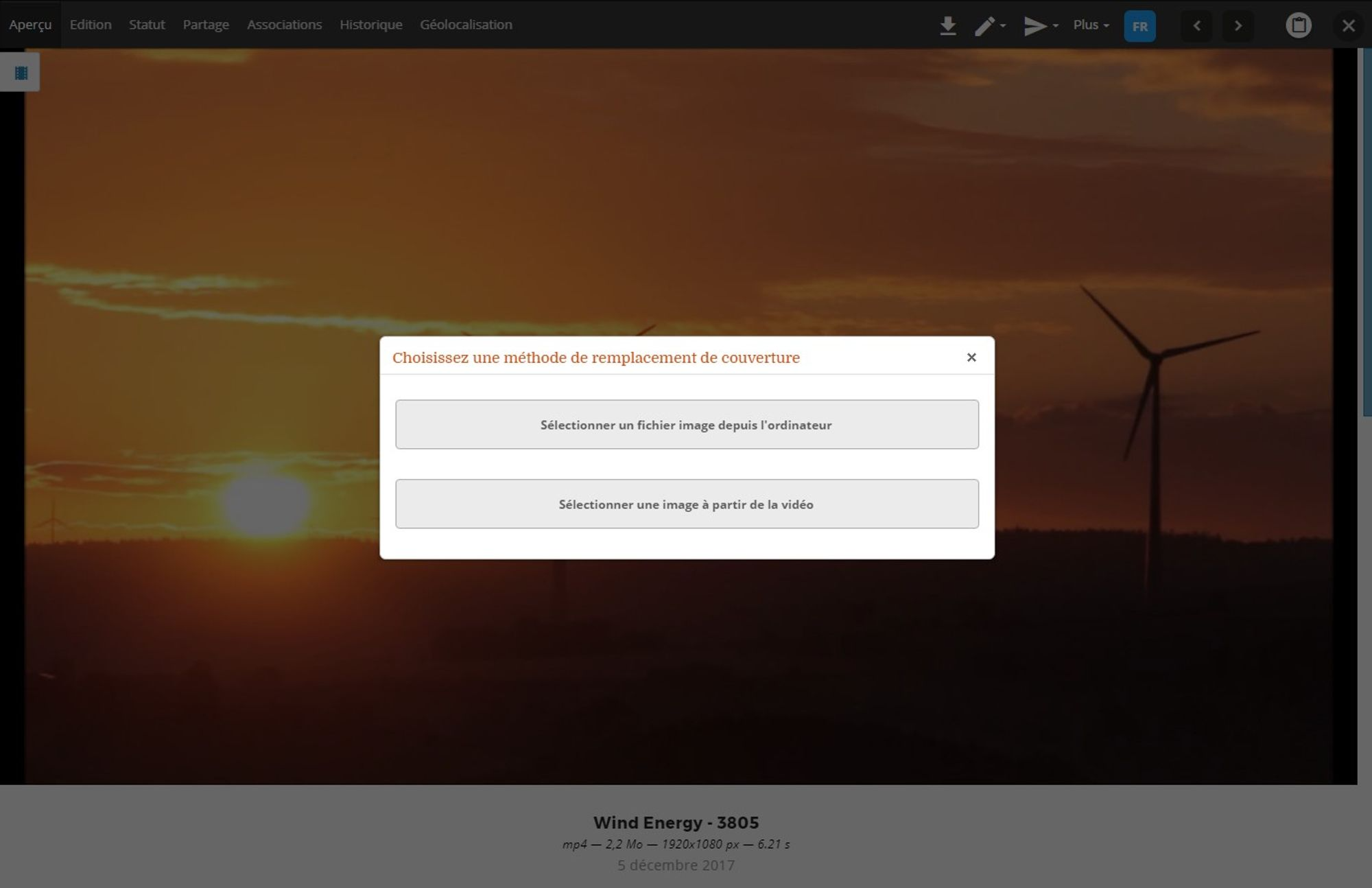The width and height of the screenshot is (1372, 888).
Task: Click the vertical scrollbar on the right
Action: coord(1367,232)
